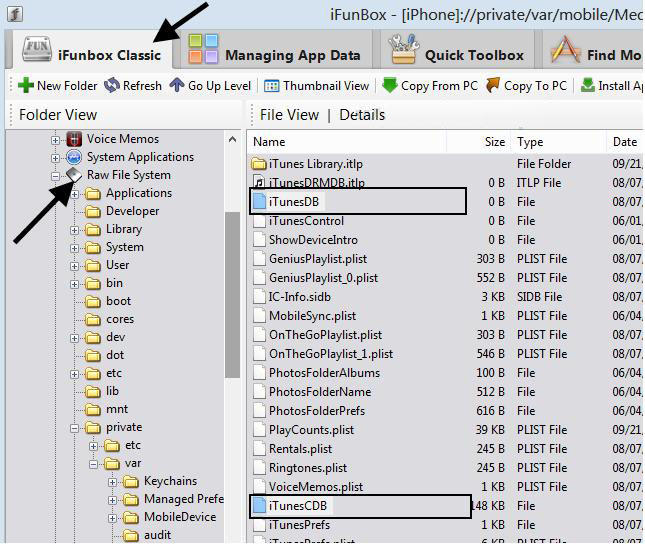The height and width of the screenshot is (544, 645).
Task: Click the New Folder green plus icon
Action: pos(26,86)
